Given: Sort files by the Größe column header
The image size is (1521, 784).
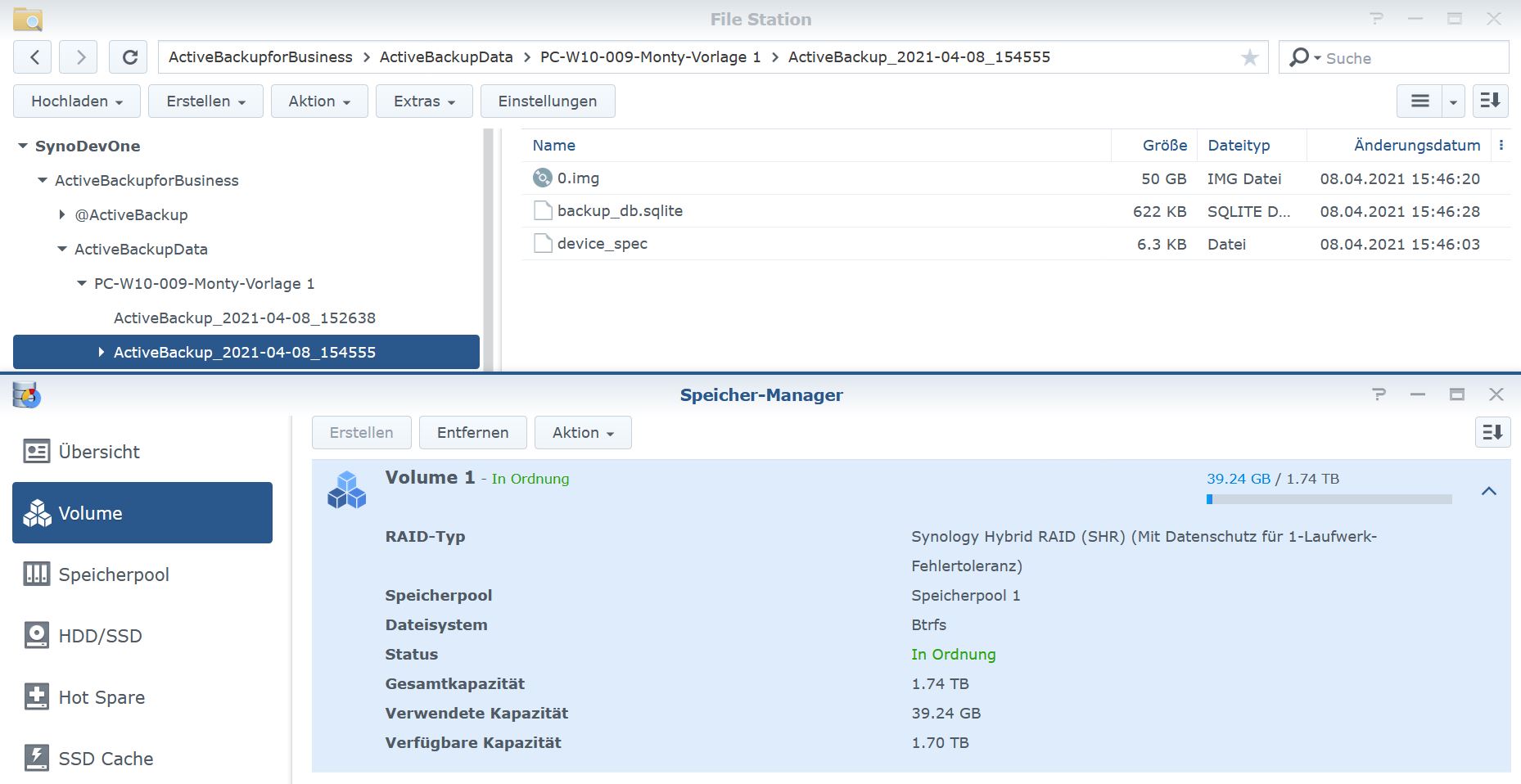Looking at the screenshot, I should [x=1165, y=145].
